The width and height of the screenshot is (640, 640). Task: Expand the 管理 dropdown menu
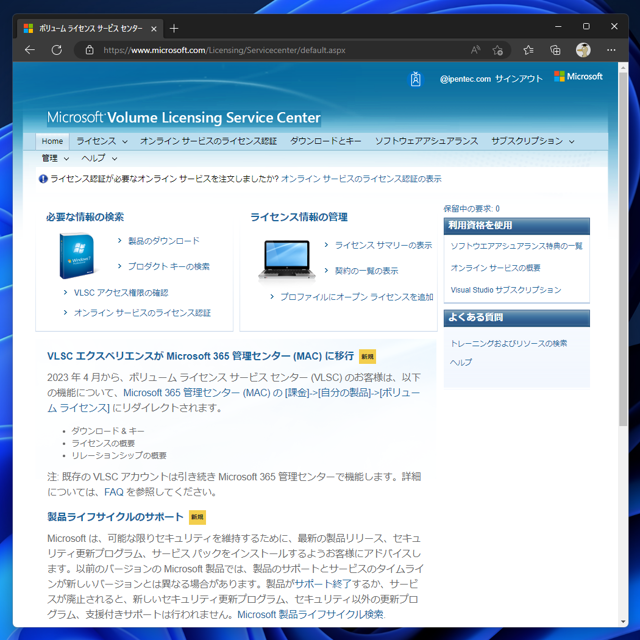pos(55,158)
